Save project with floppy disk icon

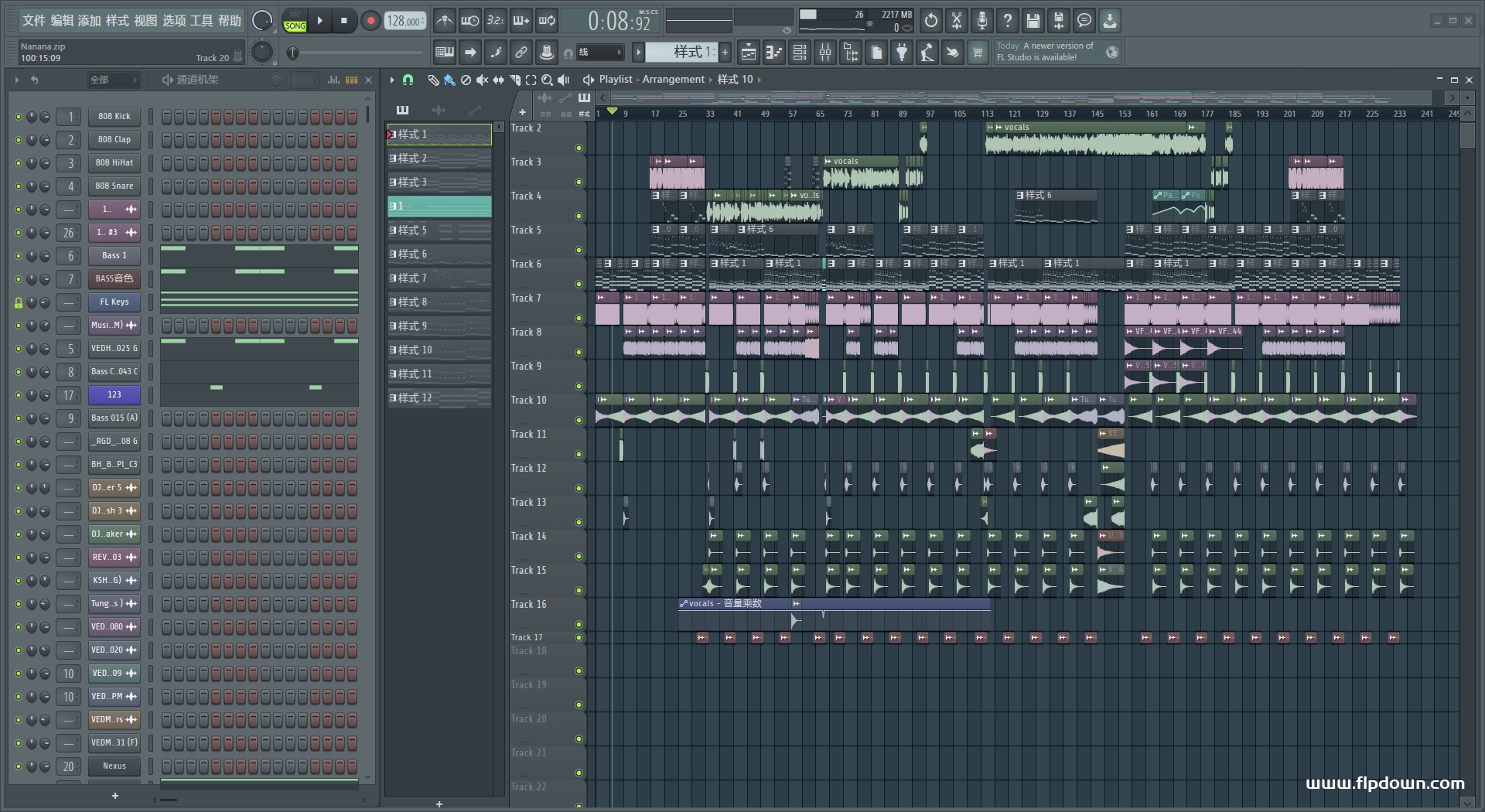click(1033, 21)
